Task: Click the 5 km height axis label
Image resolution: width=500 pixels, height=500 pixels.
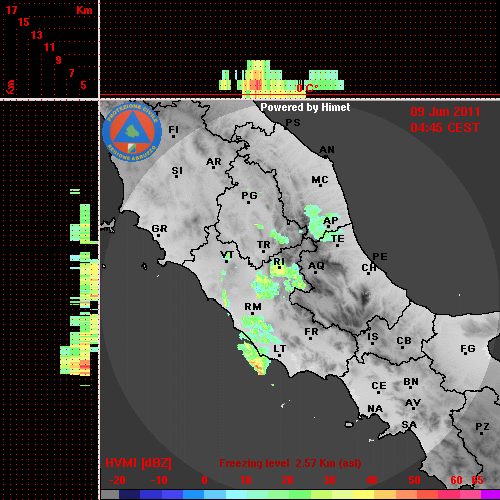Action: click(83, 85)
